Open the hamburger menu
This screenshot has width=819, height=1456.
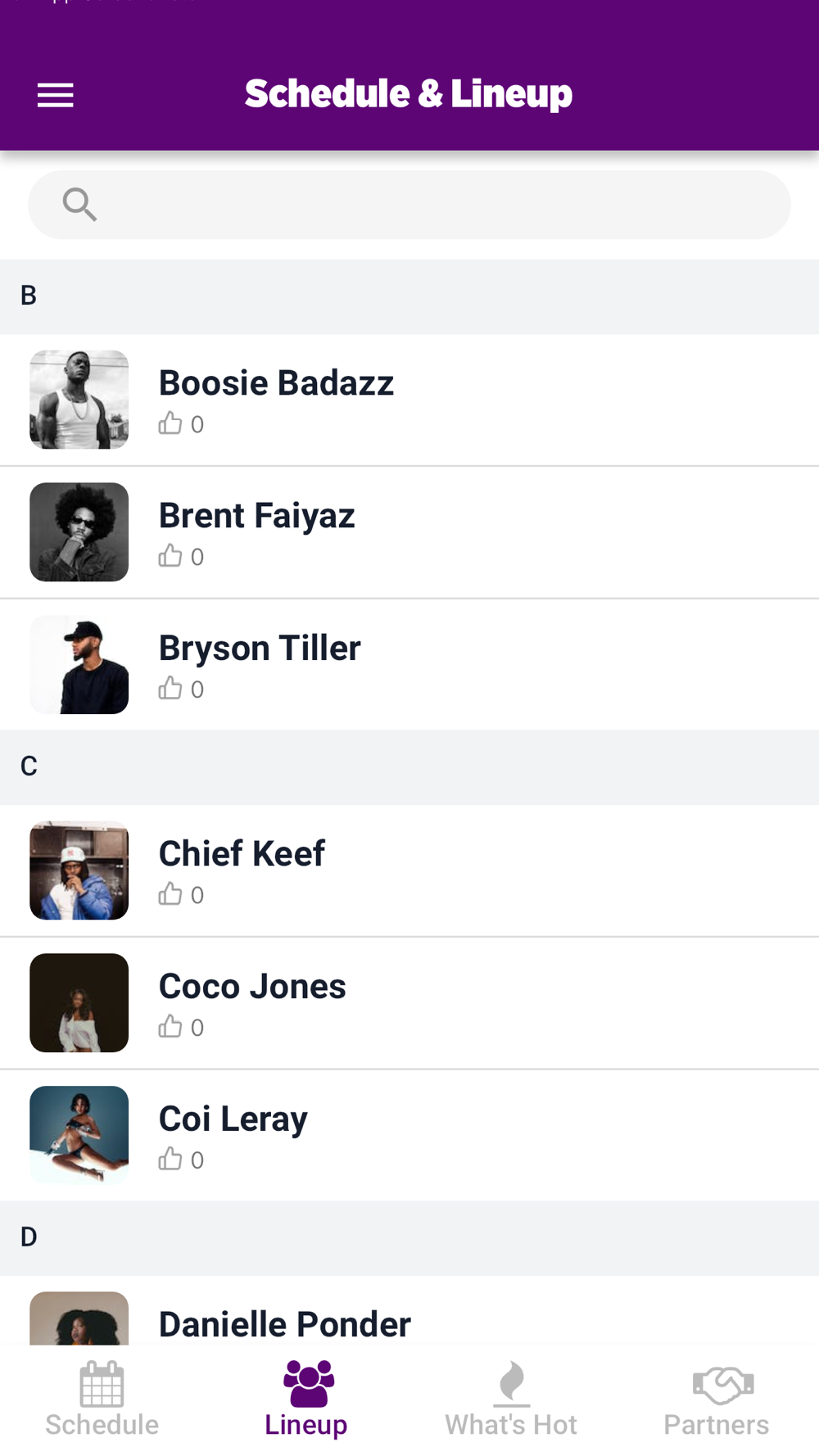(x=56, y=96)
